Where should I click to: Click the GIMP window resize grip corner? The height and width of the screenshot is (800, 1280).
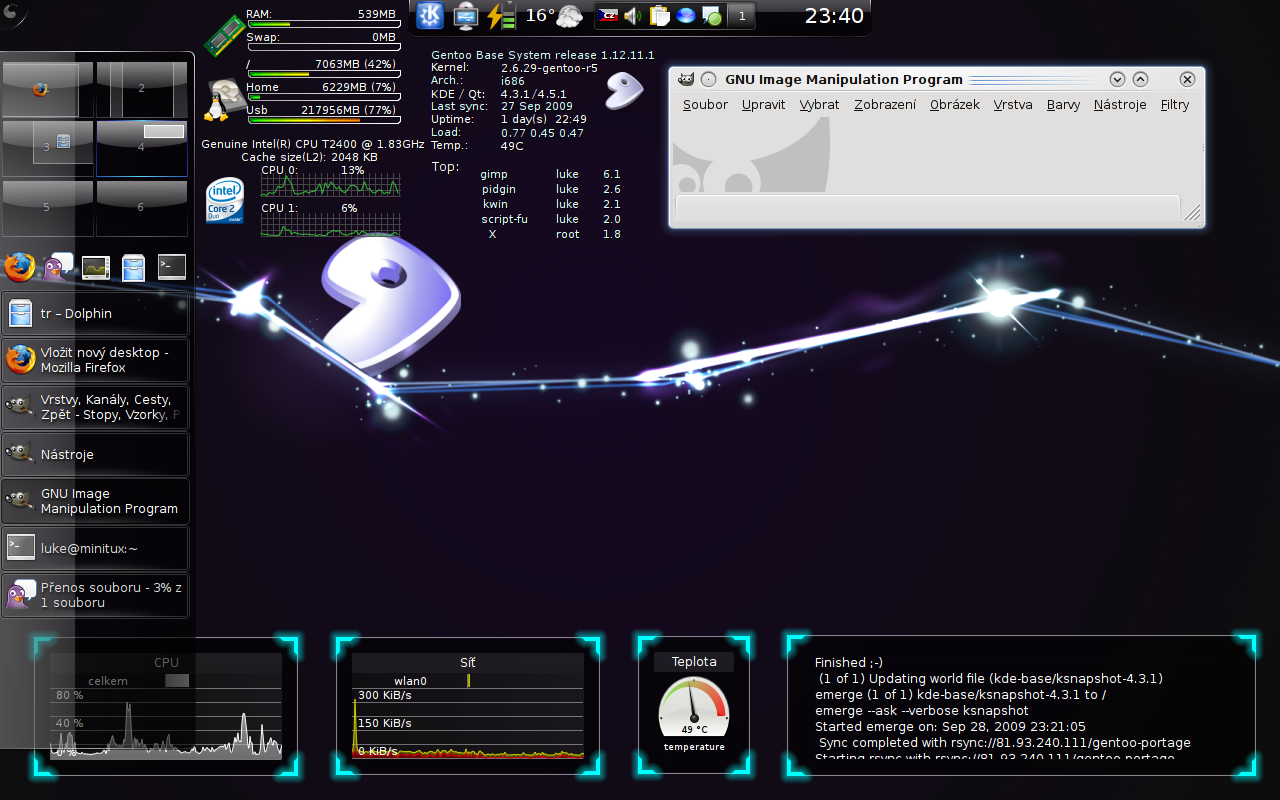coord(1192,213)
